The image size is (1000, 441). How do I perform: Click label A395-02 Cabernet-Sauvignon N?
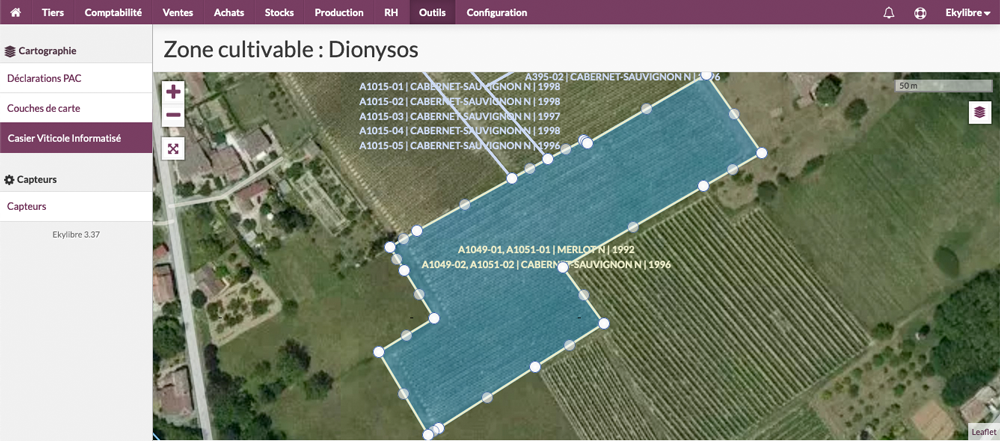point(622,77)
